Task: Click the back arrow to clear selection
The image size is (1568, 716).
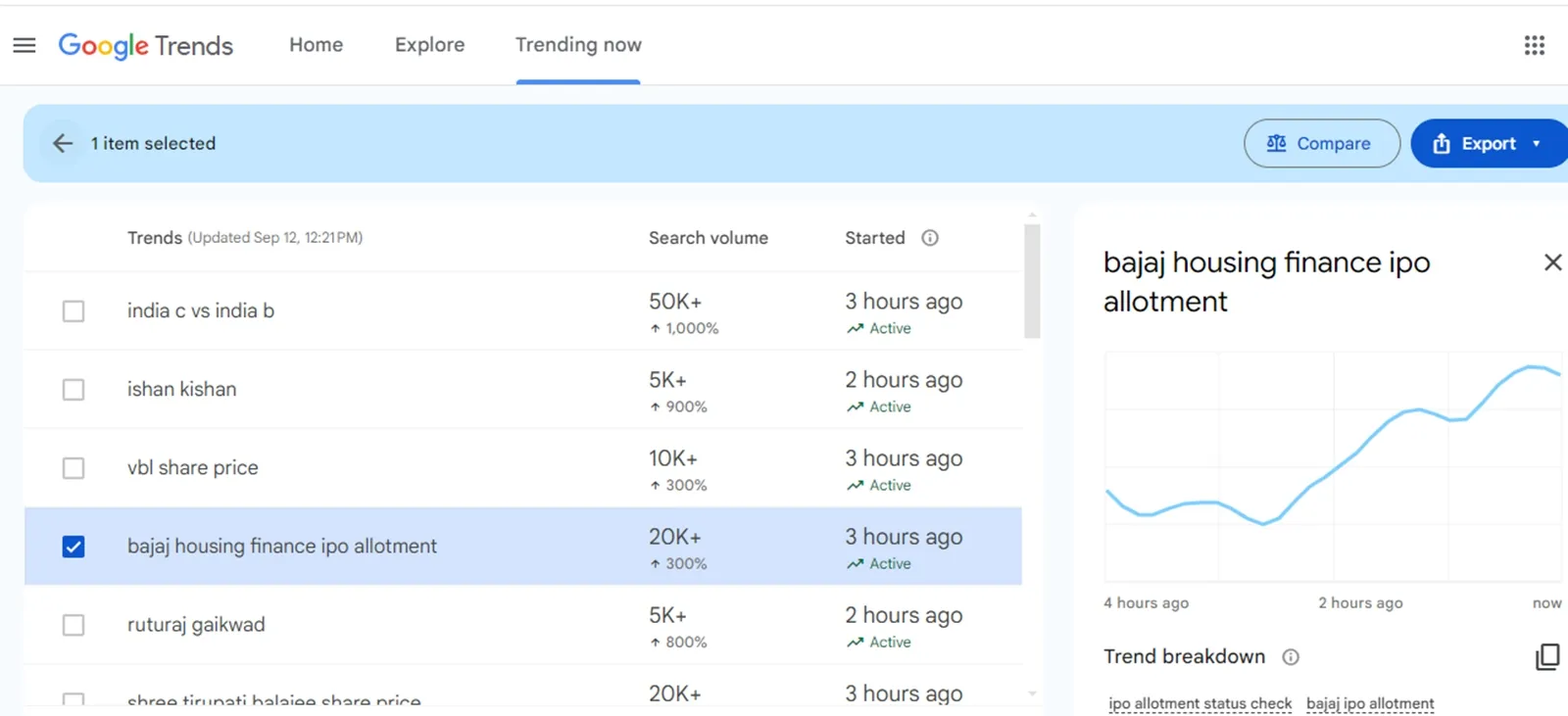Action: (63, 144)
